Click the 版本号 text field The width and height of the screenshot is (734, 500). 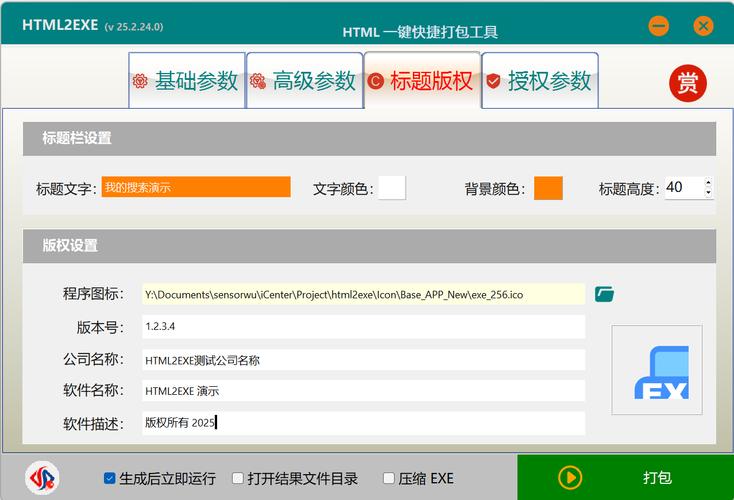point(363,327)
